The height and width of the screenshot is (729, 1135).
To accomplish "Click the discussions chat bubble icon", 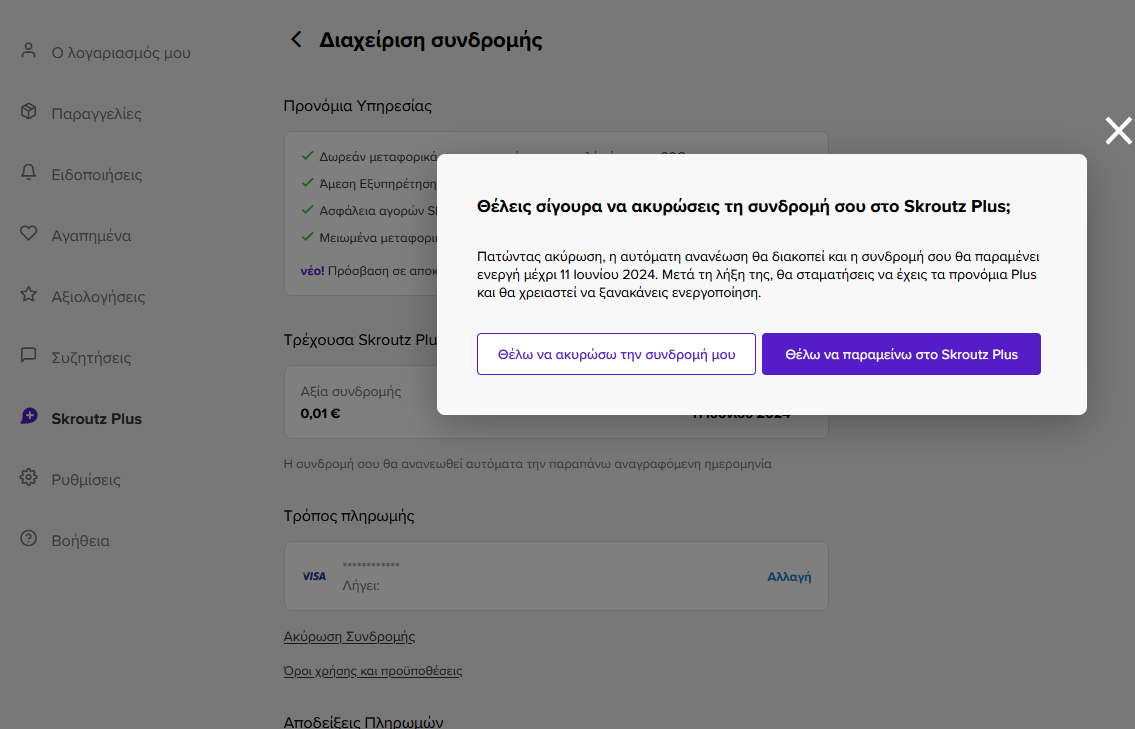I will [28, 355].
